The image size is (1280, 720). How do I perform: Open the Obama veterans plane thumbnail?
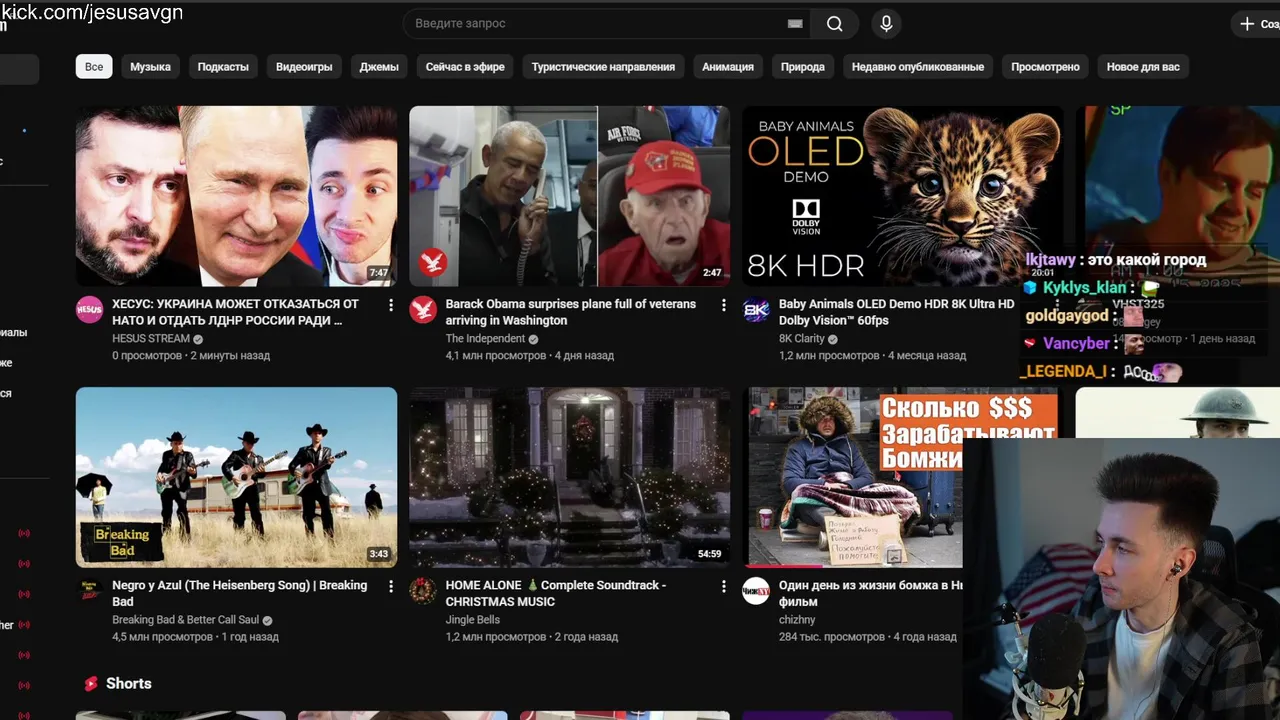tap(569, 196)
